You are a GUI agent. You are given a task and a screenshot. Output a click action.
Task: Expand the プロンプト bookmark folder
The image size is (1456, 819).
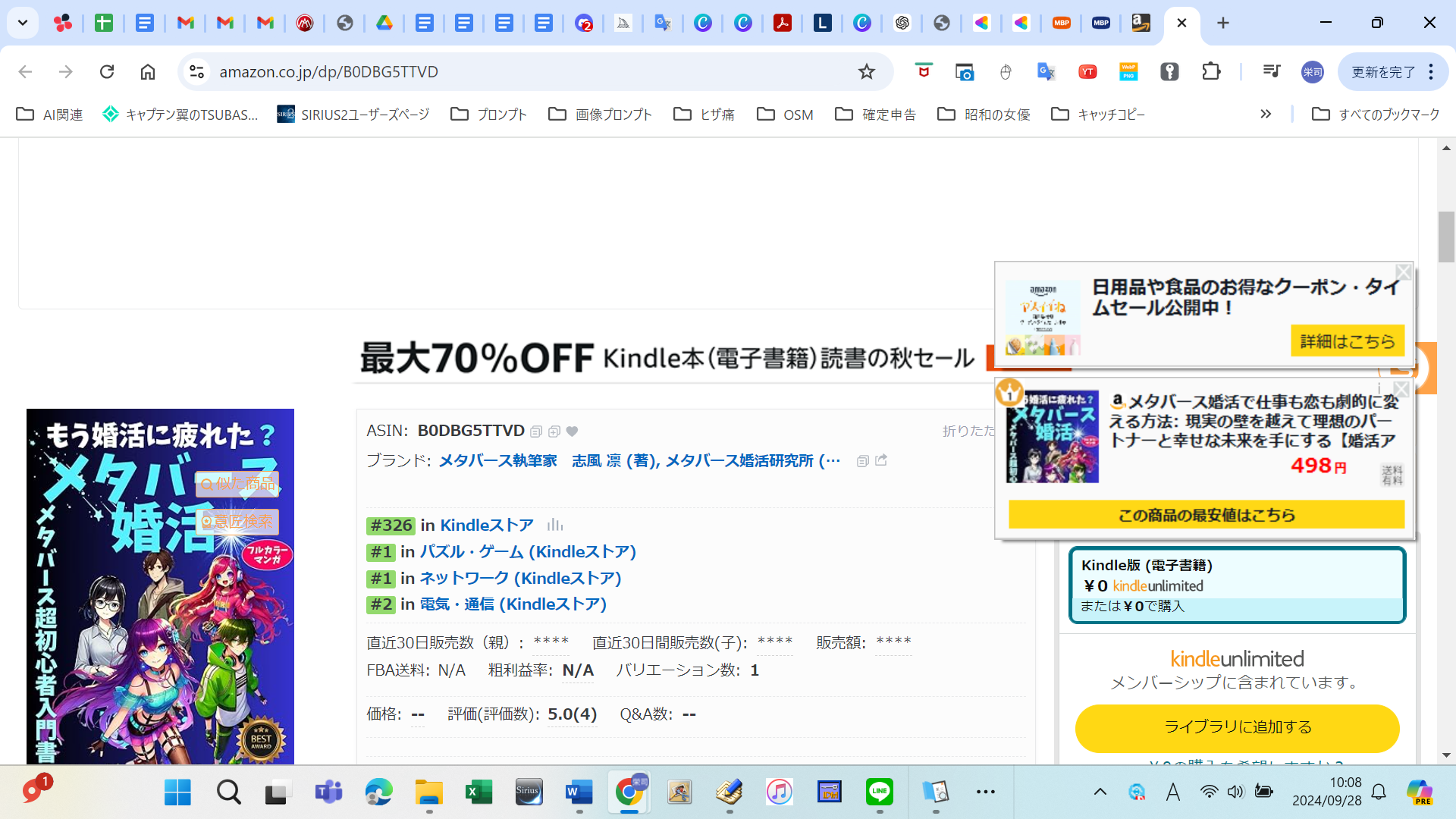click(488, 114)
